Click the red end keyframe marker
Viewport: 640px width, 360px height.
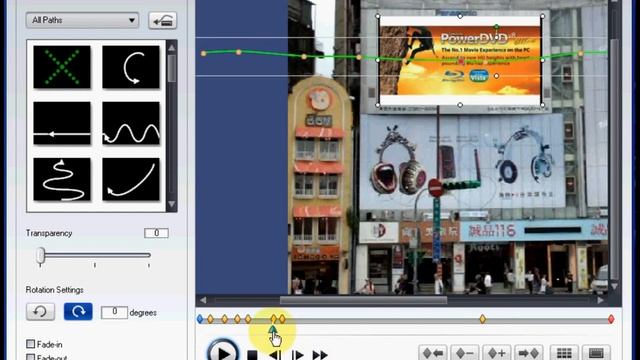(611, 319)
